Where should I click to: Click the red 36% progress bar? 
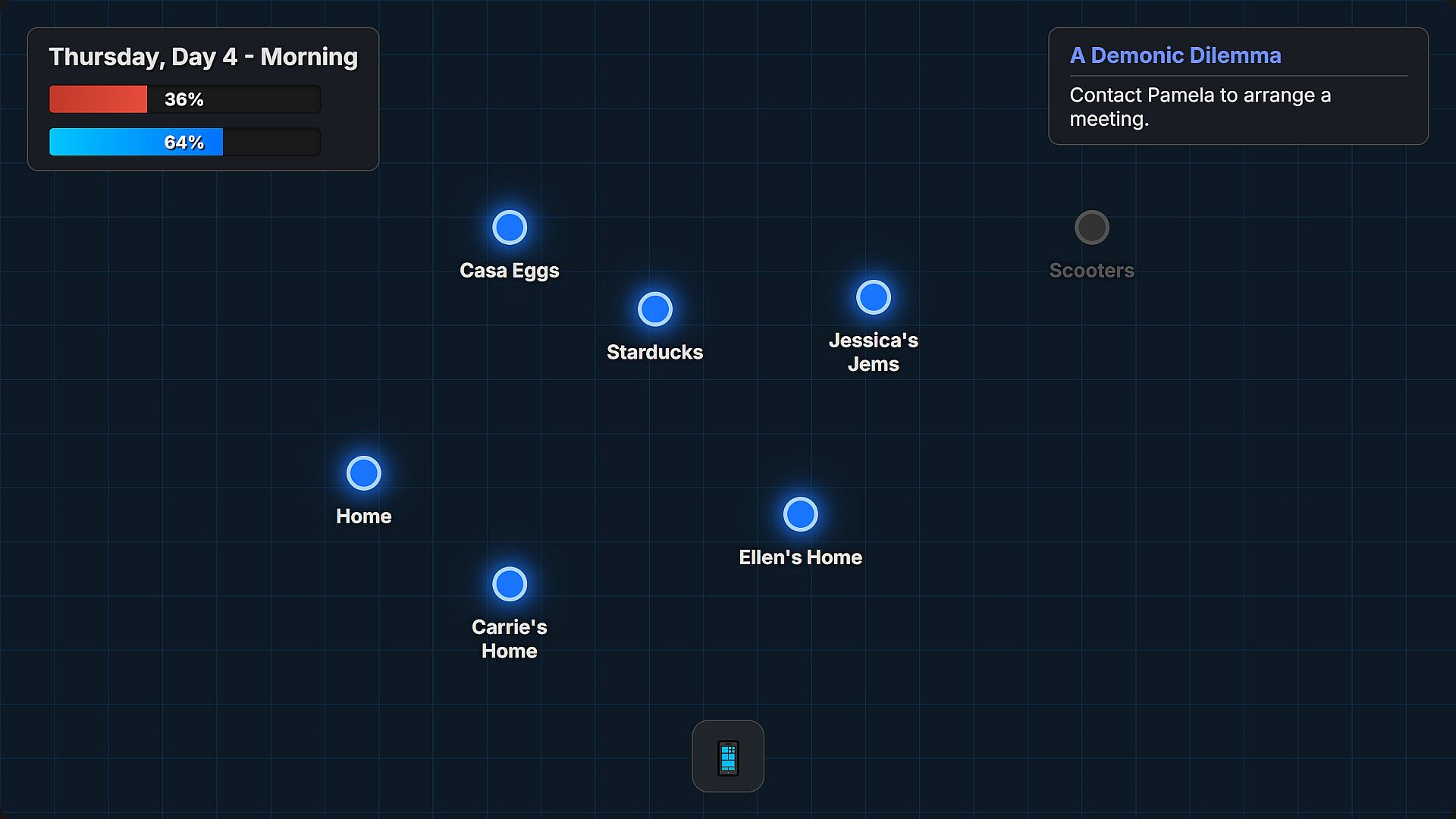click(x=184, y=99)
